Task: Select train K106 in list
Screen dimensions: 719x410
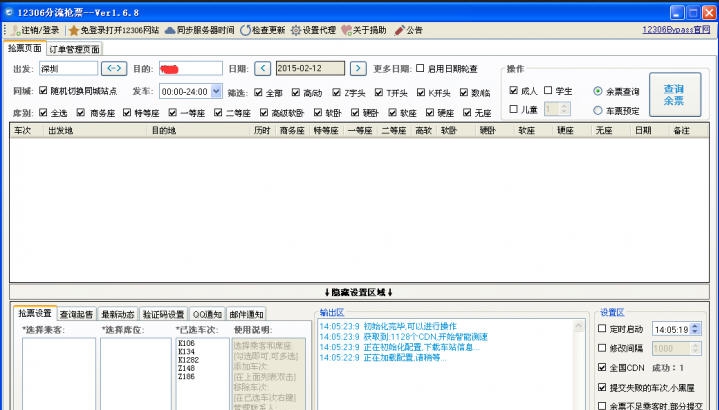Action: click(187, 343)
